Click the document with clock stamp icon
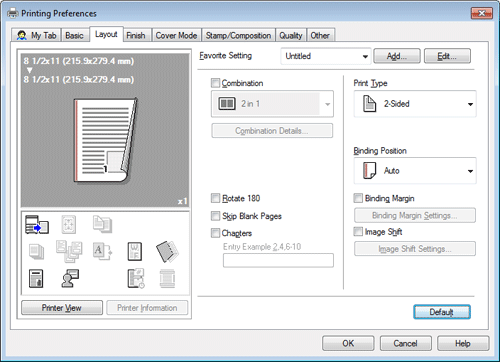Viewport: 500px width, 362px height. [x=136, y=279]
